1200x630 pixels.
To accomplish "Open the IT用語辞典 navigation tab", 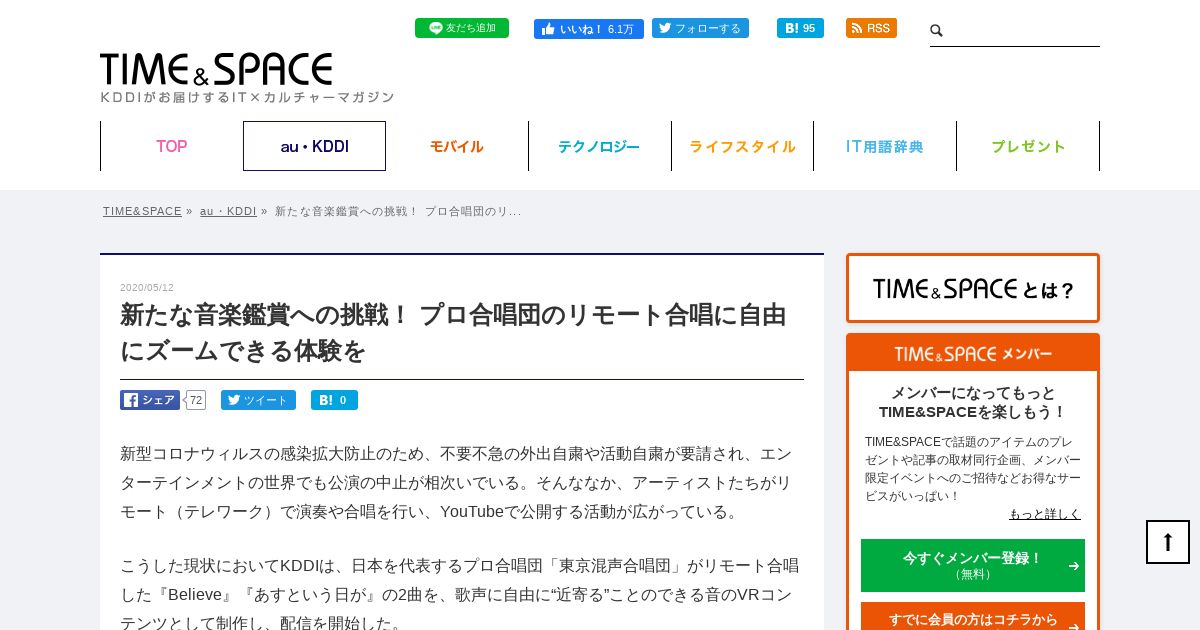I will tap(885, 146).
